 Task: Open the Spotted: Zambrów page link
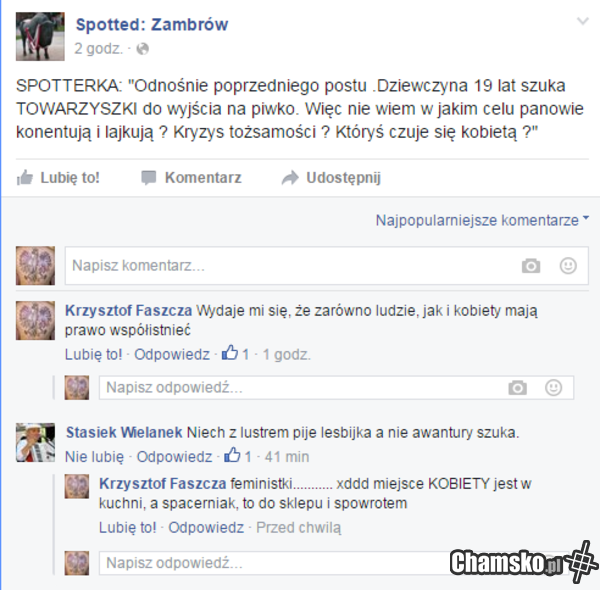[x=152, y=24]
